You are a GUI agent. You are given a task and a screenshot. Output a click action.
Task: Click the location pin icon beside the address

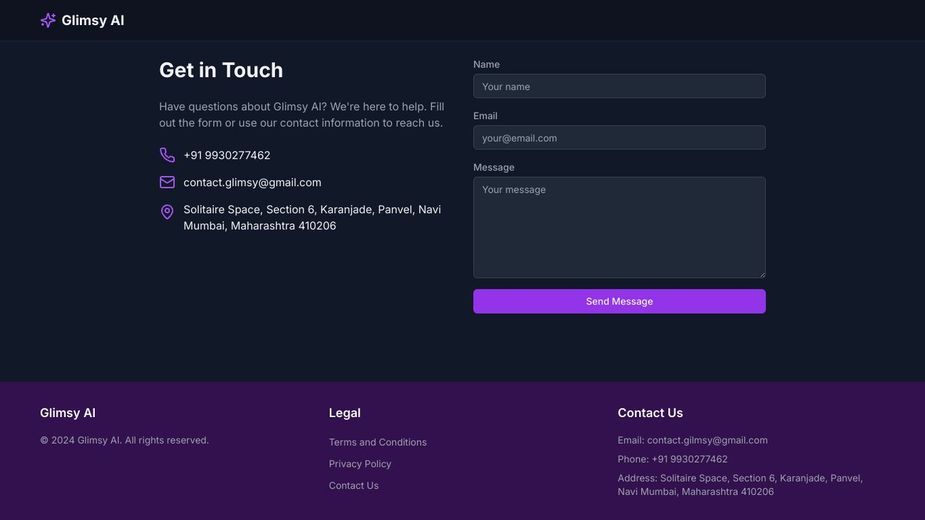coord(167,212)
